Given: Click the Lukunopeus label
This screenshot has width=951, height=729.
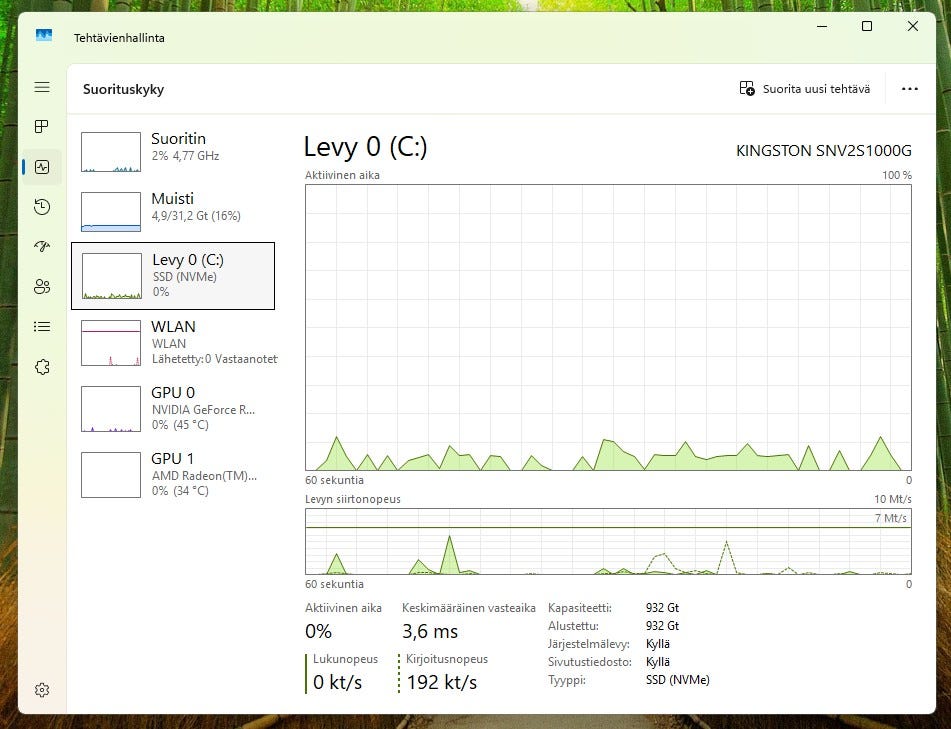Looking at the screenshot, I should pos(345,659).
